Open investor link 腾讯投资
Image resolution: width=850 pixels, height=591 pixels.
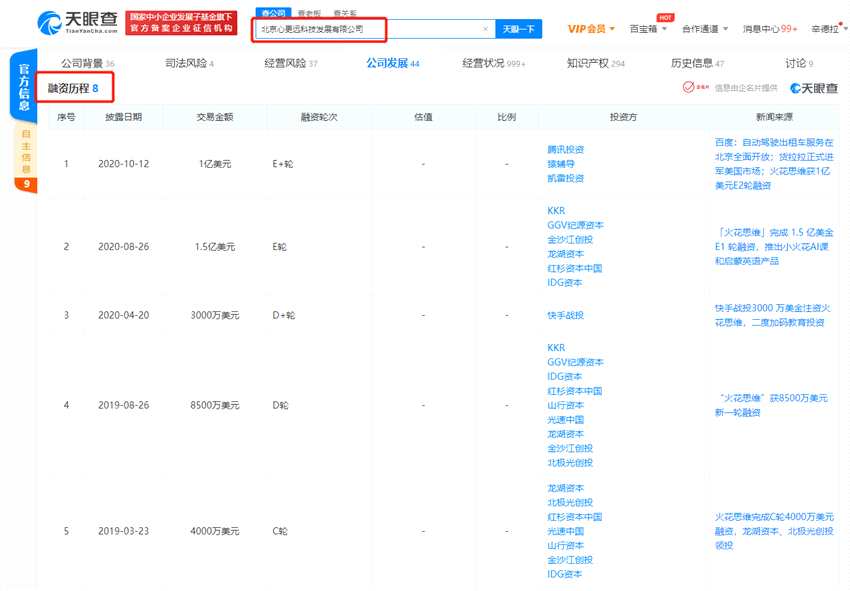[x=565, y=149]
